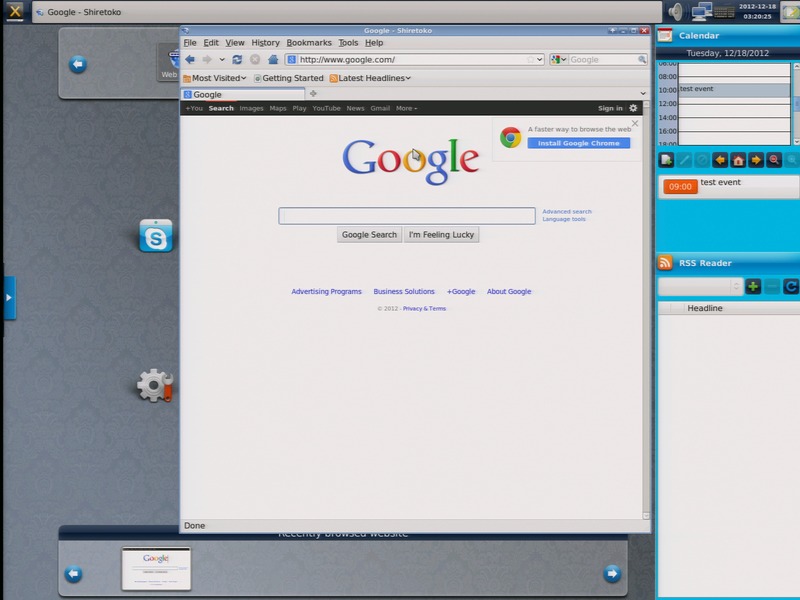
Task: Open the Tools menu
Action: coord(348,43)
